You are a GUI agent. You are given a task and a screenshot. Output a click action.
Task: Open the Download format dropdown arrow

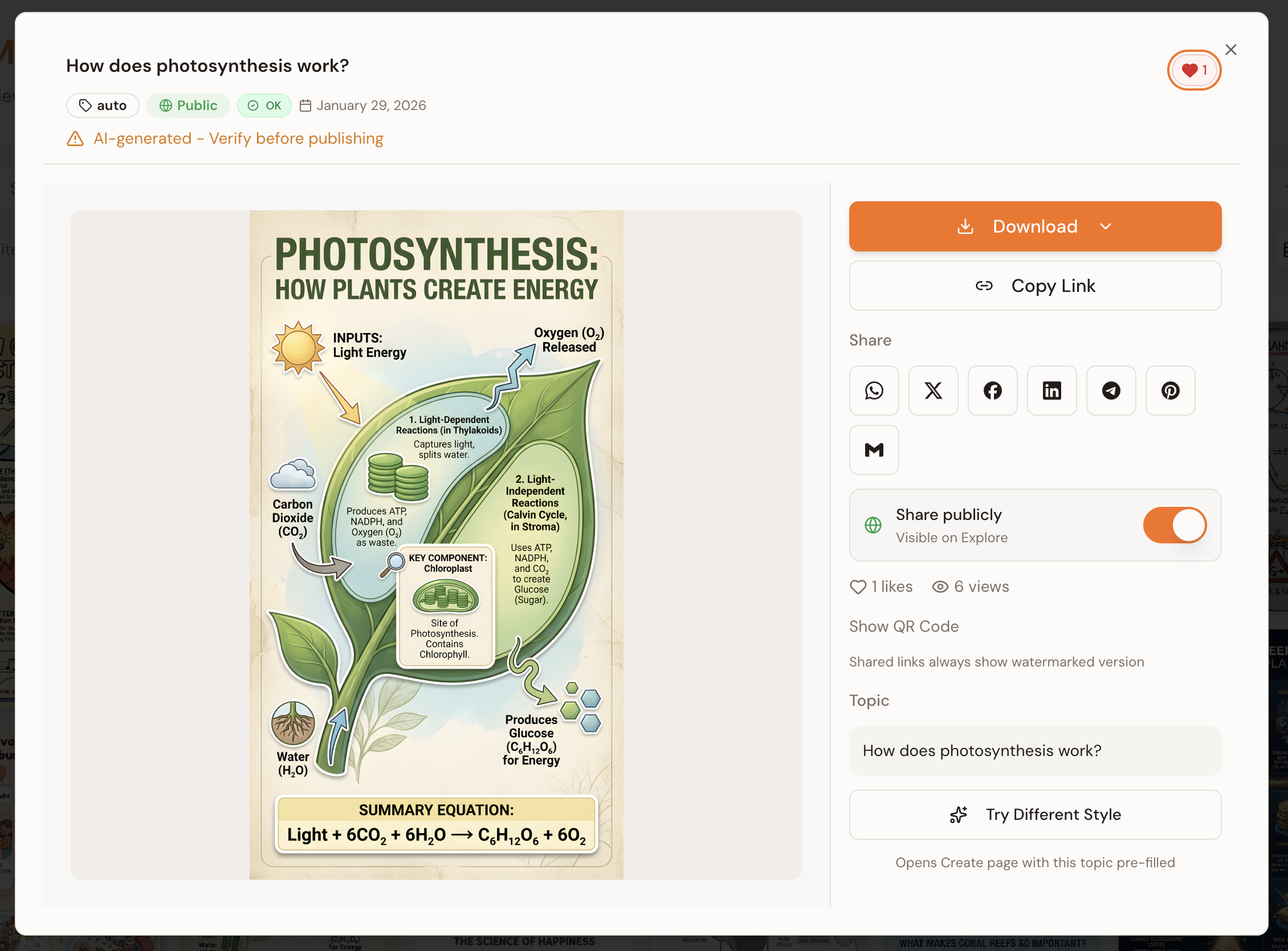point(1106,226)
